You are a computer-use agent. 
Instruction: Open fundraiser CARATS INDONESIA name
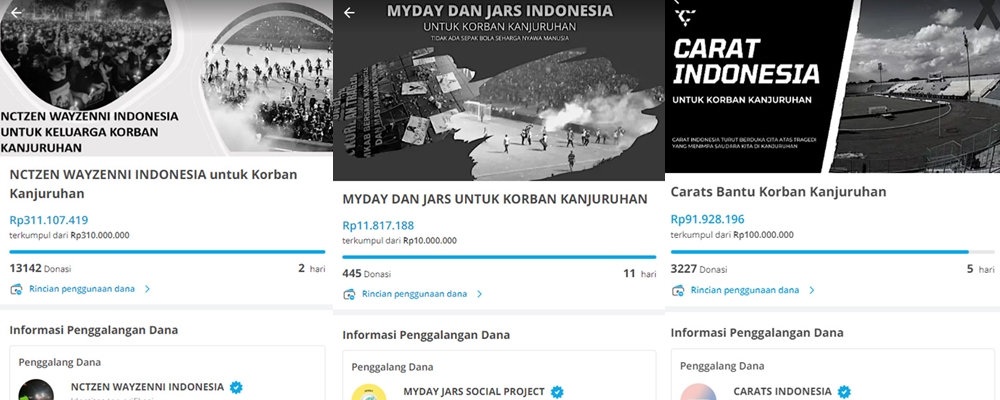(783, 391)
